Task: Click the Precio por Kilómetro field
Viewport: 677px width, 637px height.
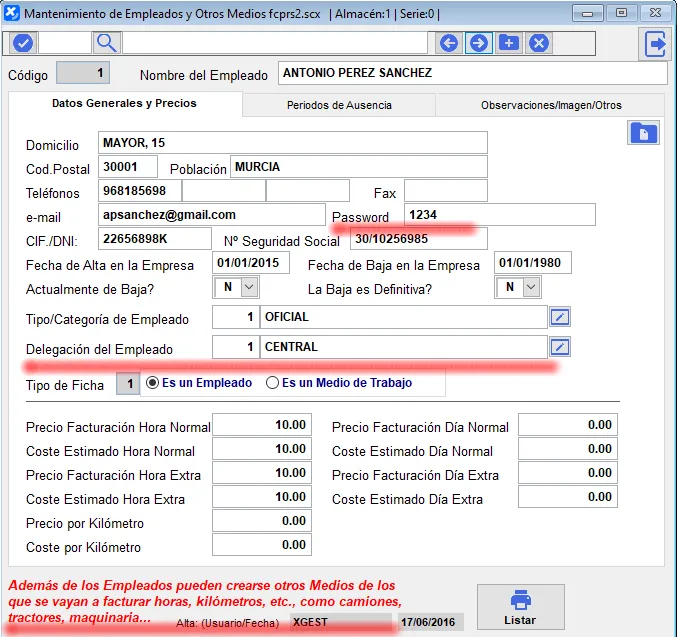Action: (x=263, y=522)
